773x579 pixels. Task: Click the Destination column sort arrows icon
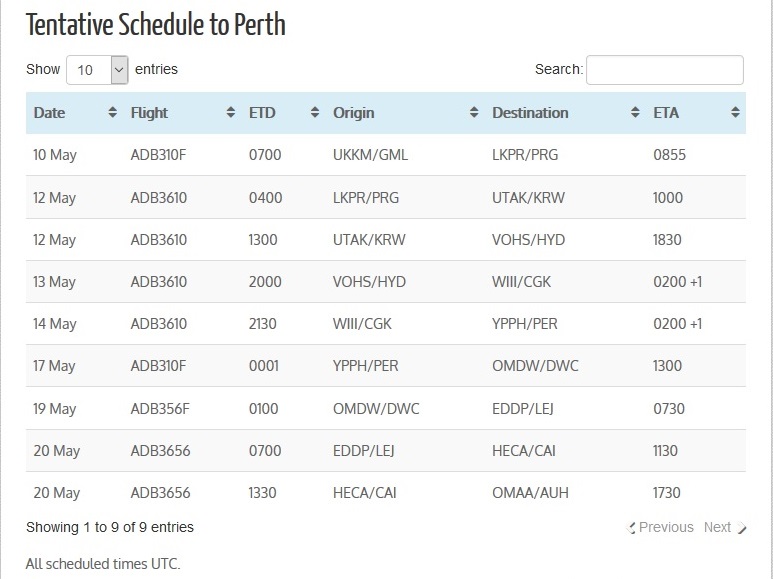pyautogui.click(x=635, y=112)
